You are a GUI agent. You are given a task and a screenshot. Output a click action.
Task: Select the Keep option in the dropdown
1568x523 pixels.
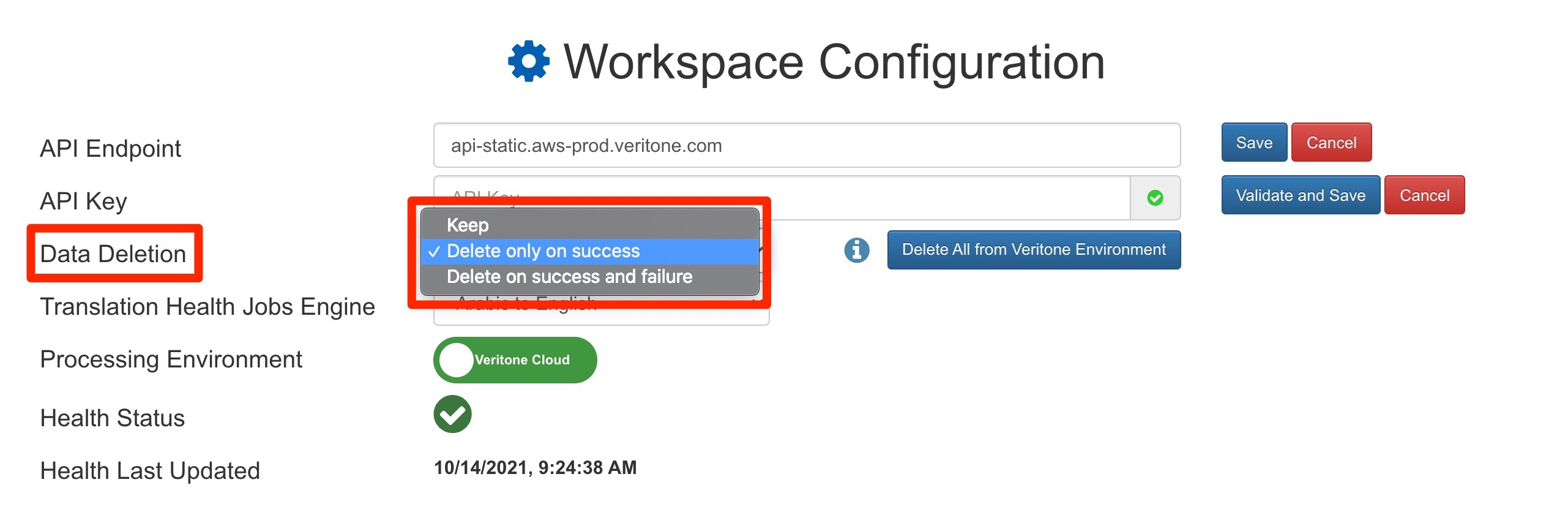coord(468,225)
